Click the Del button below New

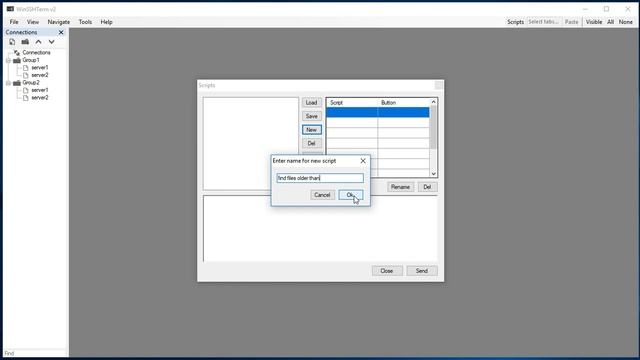coord(311,143)
